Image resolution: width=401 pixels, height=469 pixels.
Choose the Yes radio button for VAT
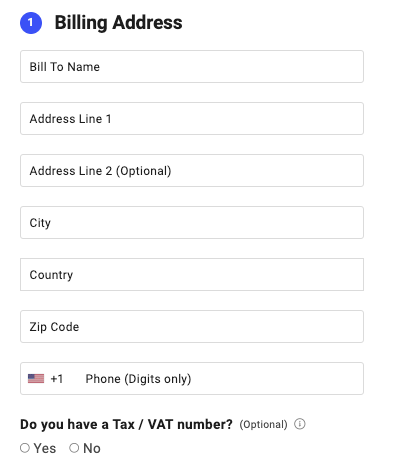click(x=25, y=448)
